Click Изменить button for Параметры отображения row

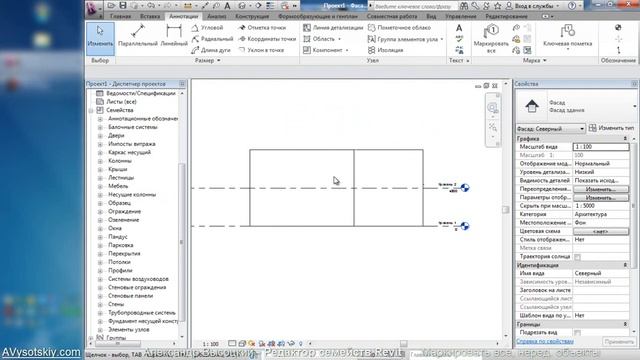601,198
